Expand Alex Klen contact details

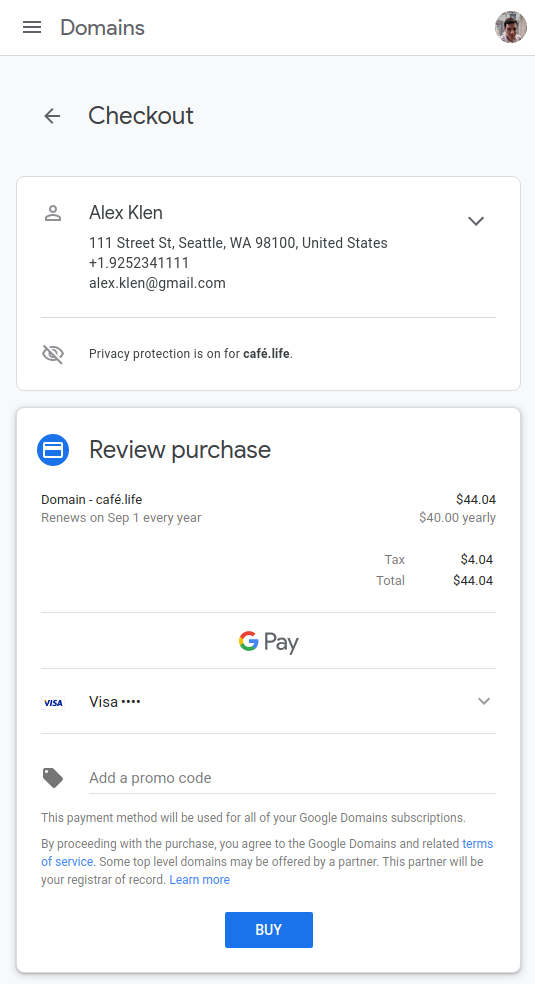tap(476, 221)
